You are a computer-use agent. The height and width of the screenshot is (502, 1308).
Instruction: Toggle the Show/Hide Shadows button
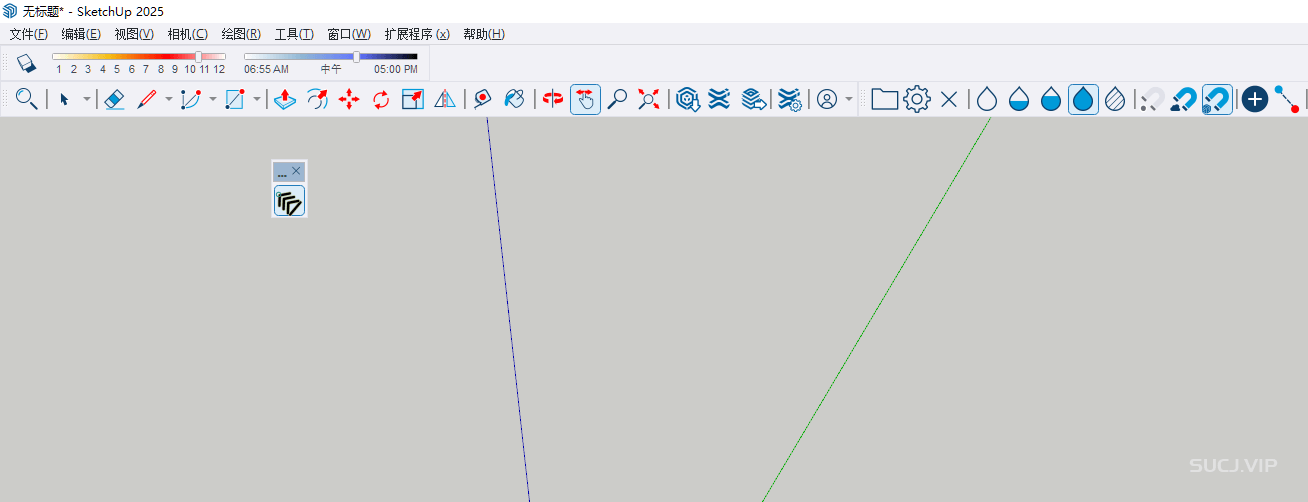coord(27,63)
